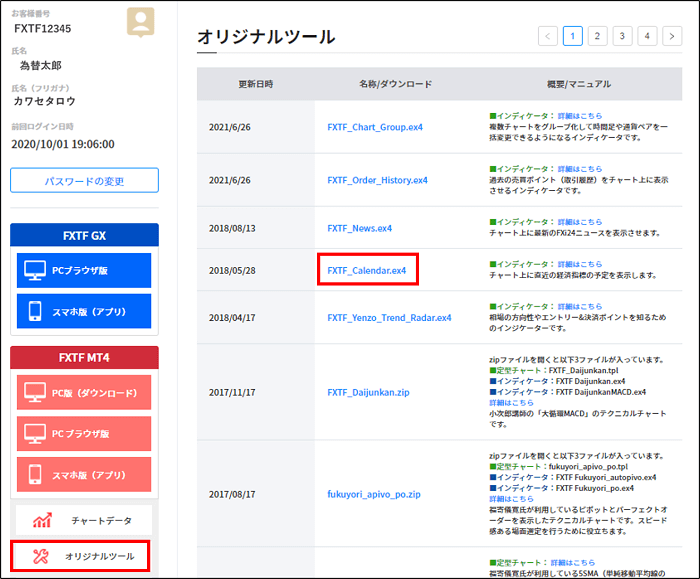This screenshot has height=579, width=700.
Task: Go to next page with right arrow
Action: 672,36
